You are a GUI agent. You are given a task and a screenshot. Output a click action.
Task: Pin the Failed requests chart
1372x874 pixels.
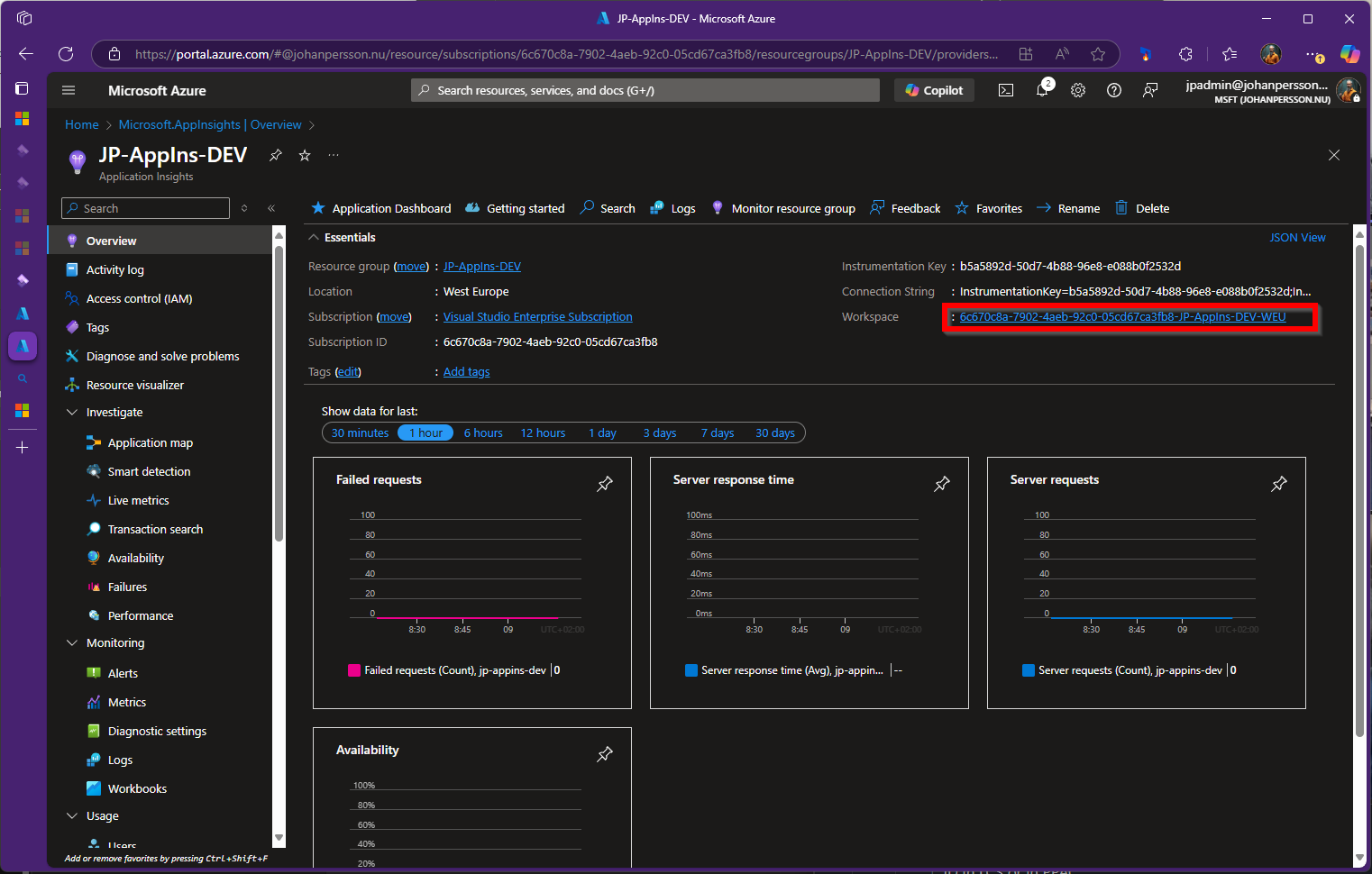tap(605, 484)
